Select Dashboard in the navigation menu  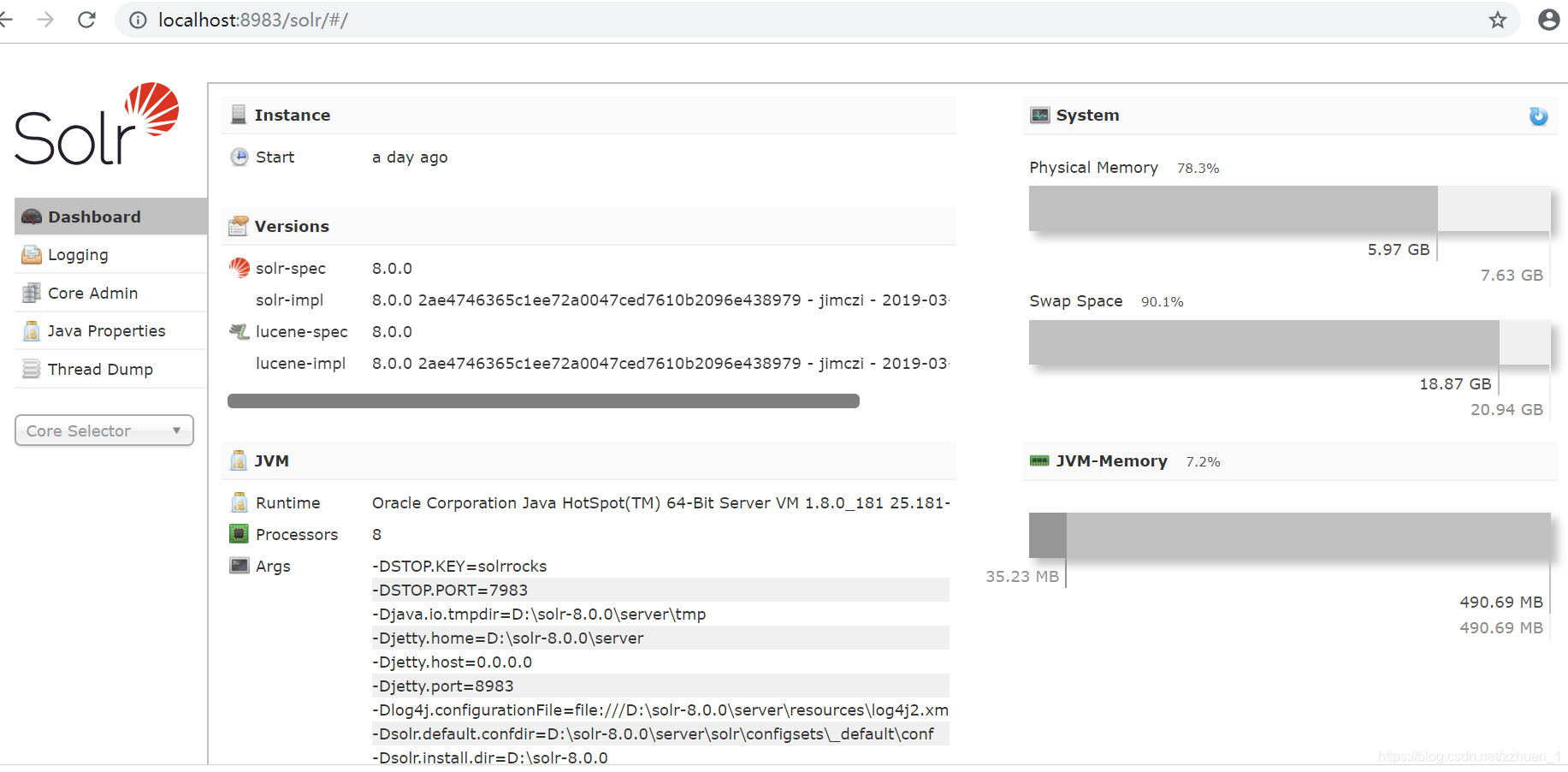pyautogui.click(x=93, y=217)
